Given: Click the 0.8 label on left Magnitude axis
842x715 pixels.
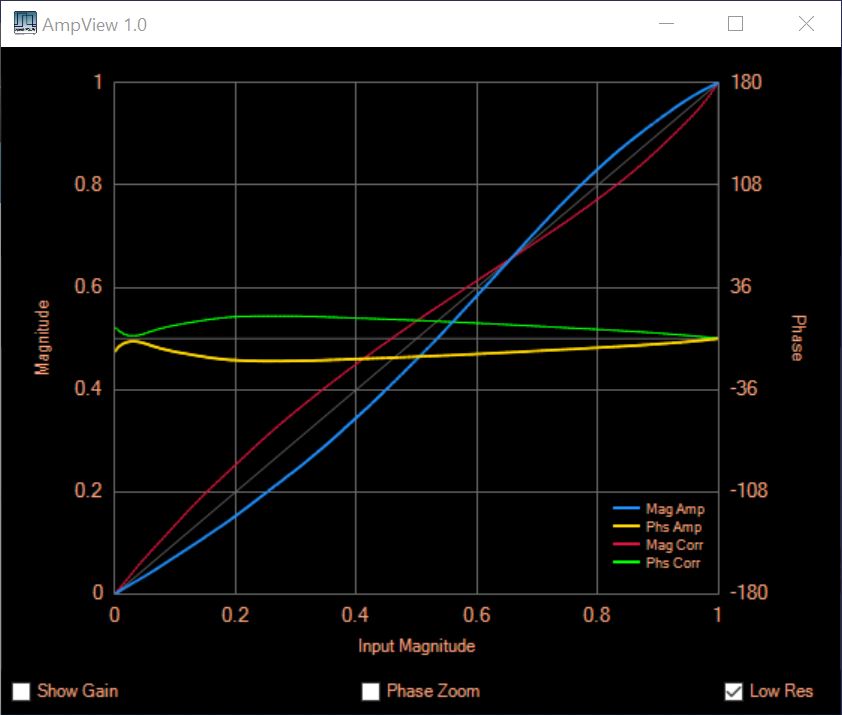Looking at the screenshot, I should [x=91, y=185].
